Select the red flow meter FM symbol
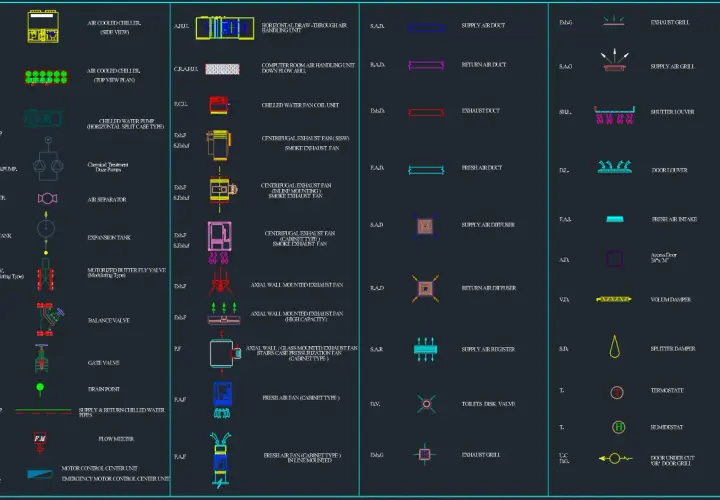This screenshot has height=500, width=720. (40, 442)
